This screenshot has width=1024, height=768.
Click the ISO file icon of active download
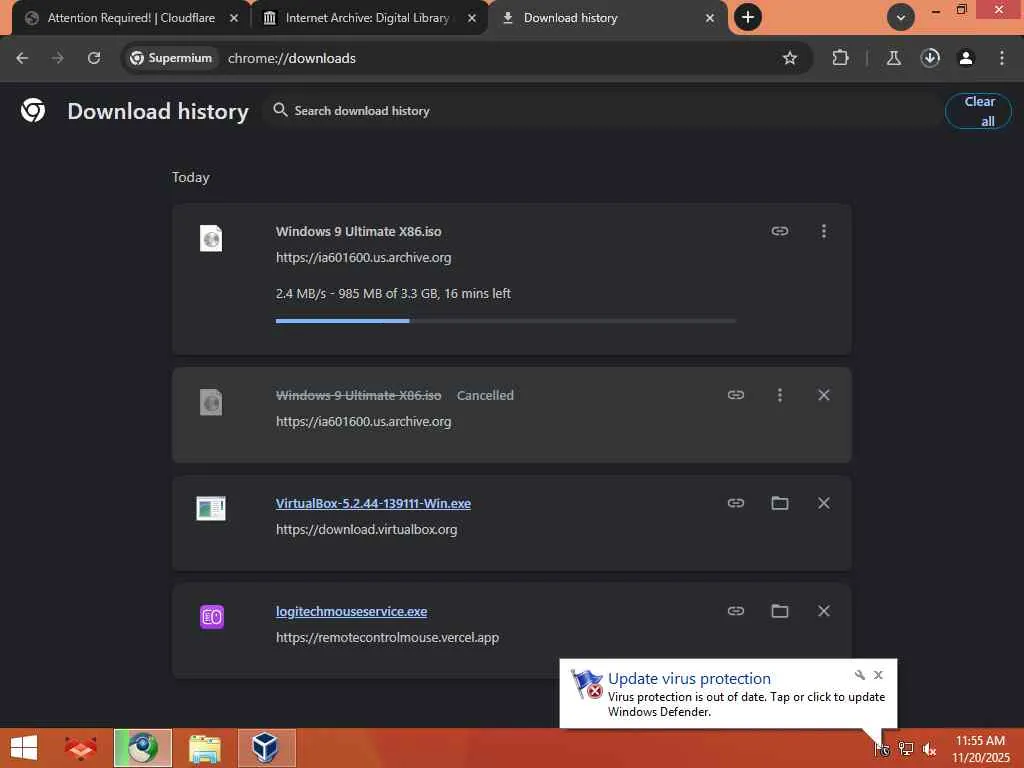(211, 238)
